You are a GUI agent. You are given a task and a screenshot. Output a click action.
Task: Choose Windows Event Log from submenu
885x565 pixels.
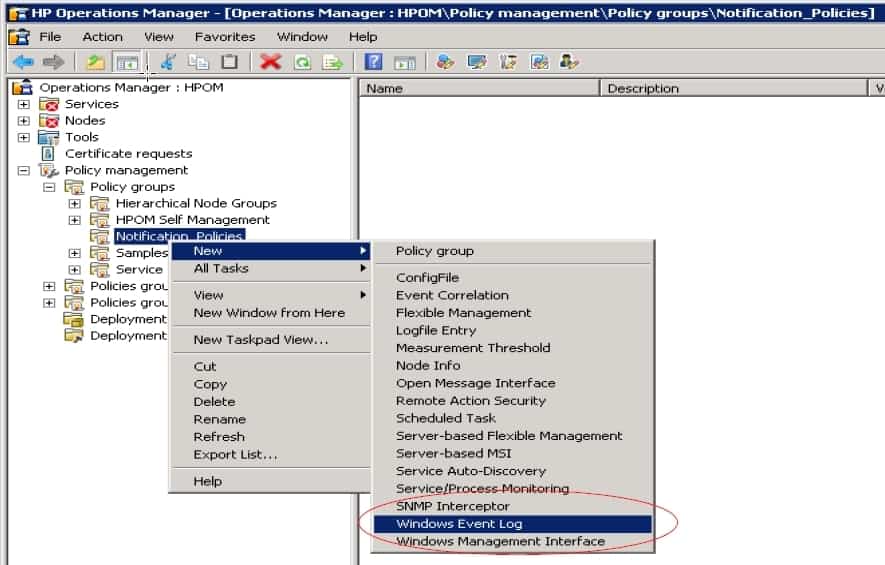click(x=512, y=524)
